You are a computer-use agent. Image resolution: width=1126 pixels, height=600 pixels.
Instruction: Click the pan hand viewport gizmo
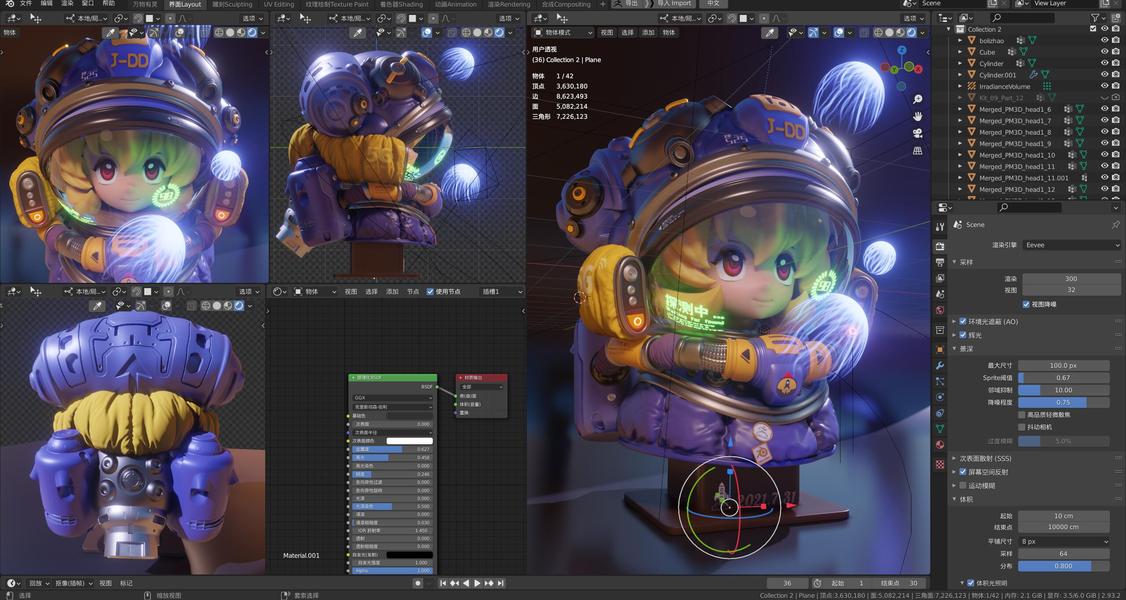tap(917, 116)
